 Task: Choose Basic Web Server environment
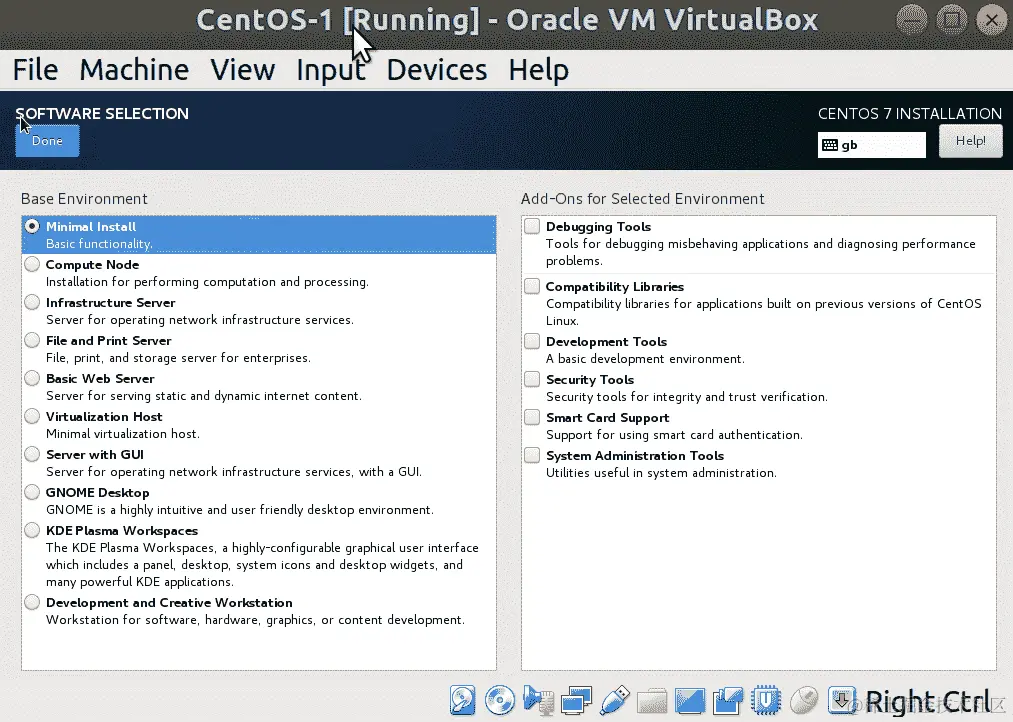(x=32, y=378)
